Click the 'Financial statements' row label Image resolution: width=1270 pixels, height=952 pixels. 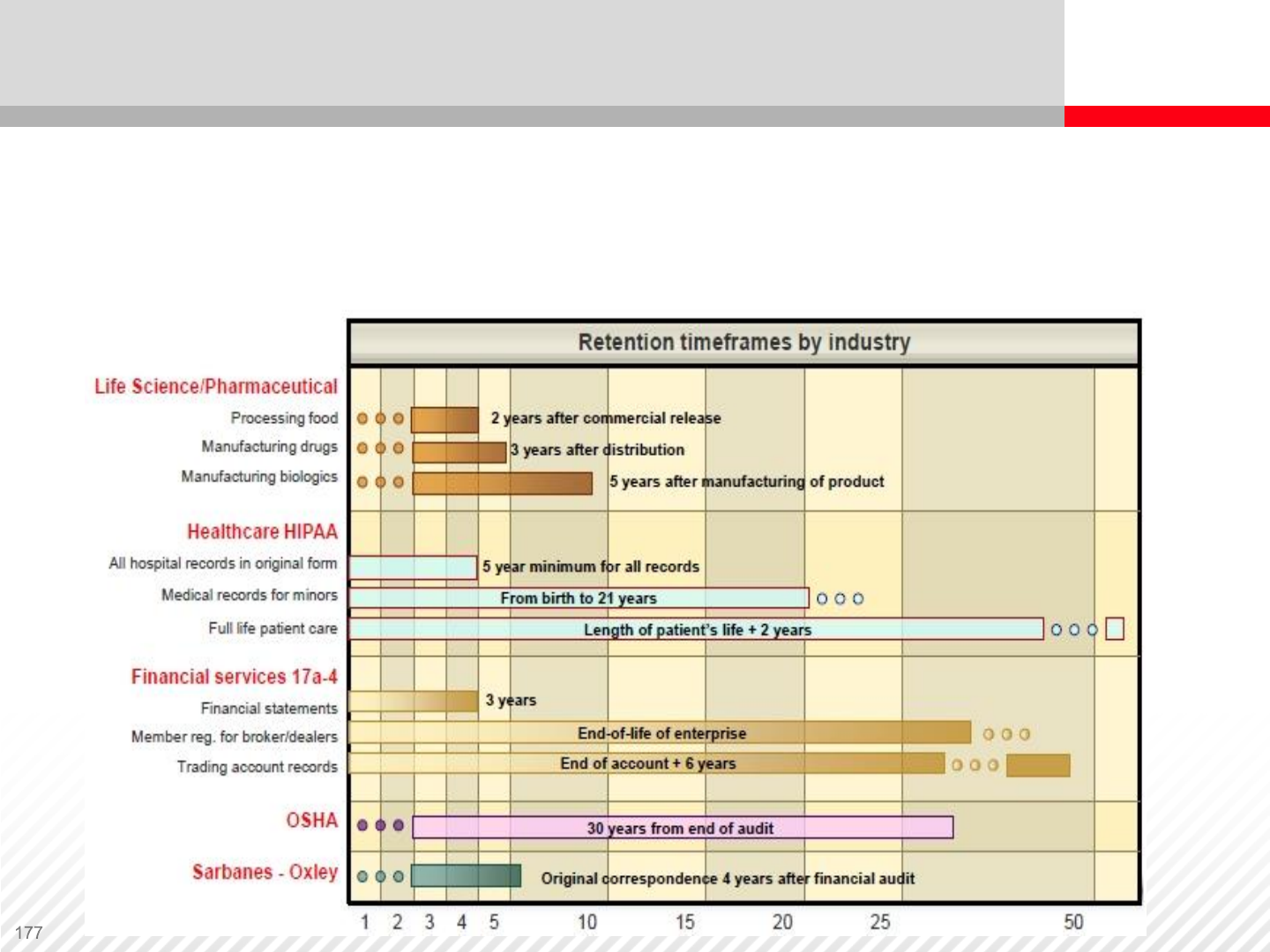click(269, 709)
